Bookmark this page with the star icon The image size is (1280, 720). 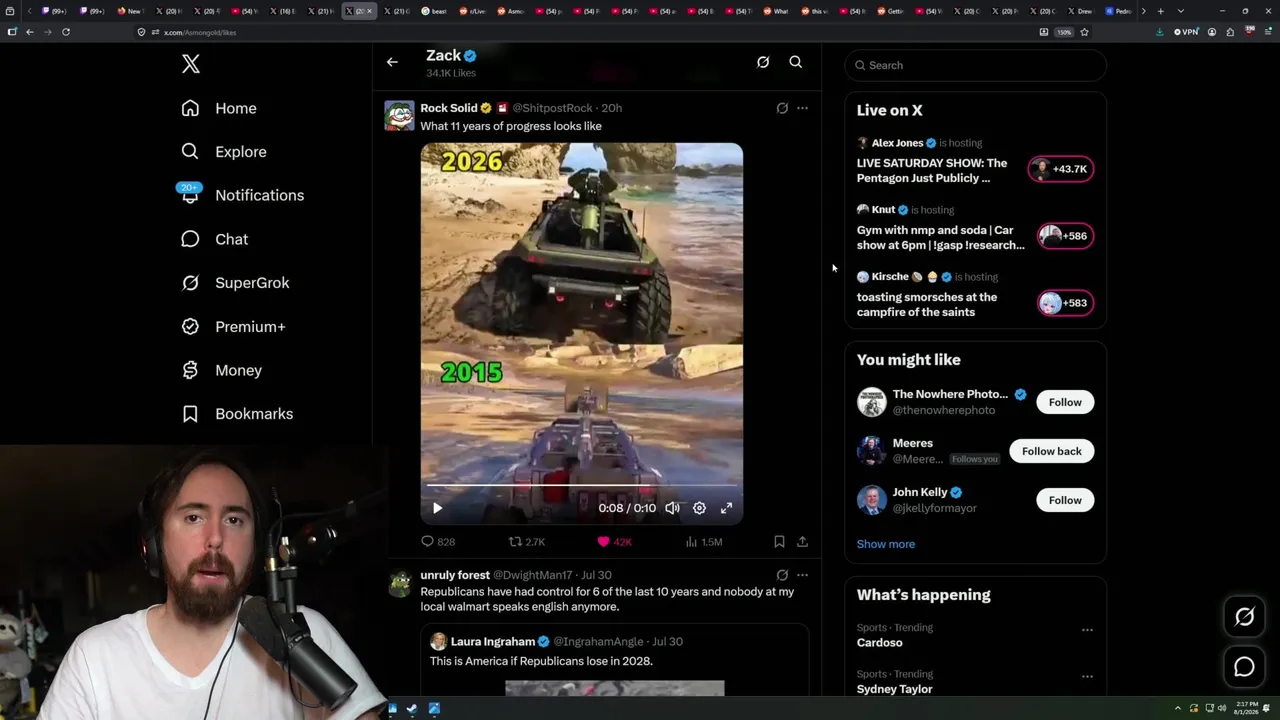pyautogui.click(x=1084, y=32)
